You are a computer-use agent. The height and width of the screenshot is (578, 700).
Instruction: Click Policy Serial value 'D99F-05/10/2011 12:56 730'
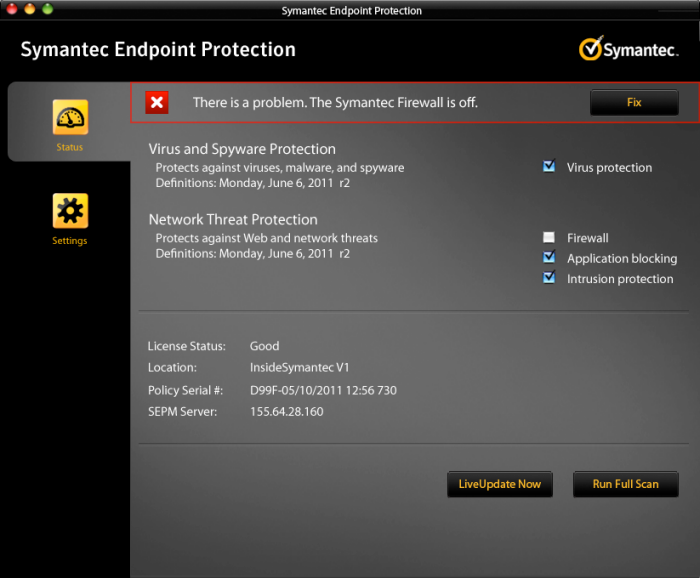coord(323,391)
